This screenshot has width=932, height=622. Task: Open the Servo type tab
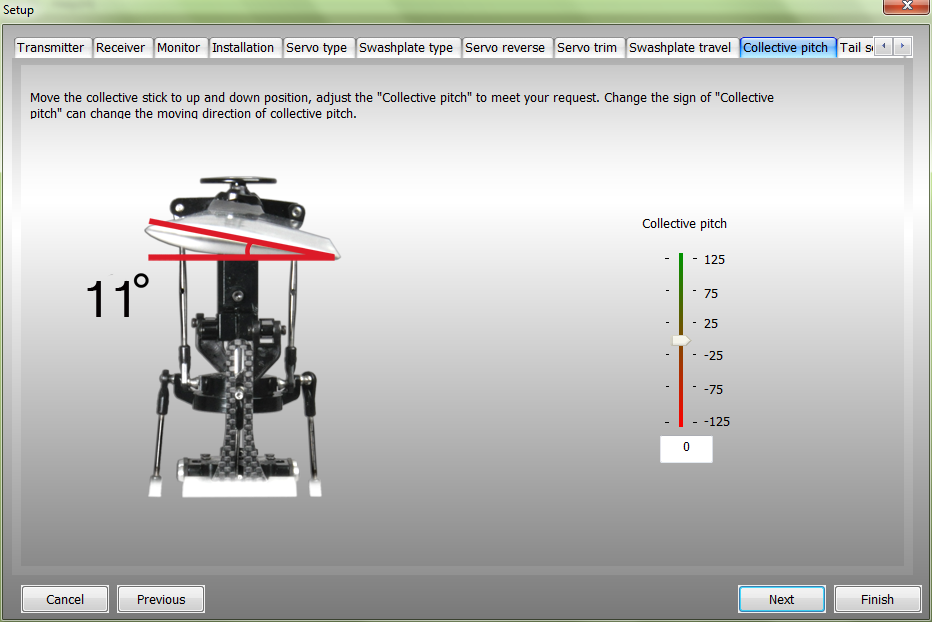[x=317, y=48]
